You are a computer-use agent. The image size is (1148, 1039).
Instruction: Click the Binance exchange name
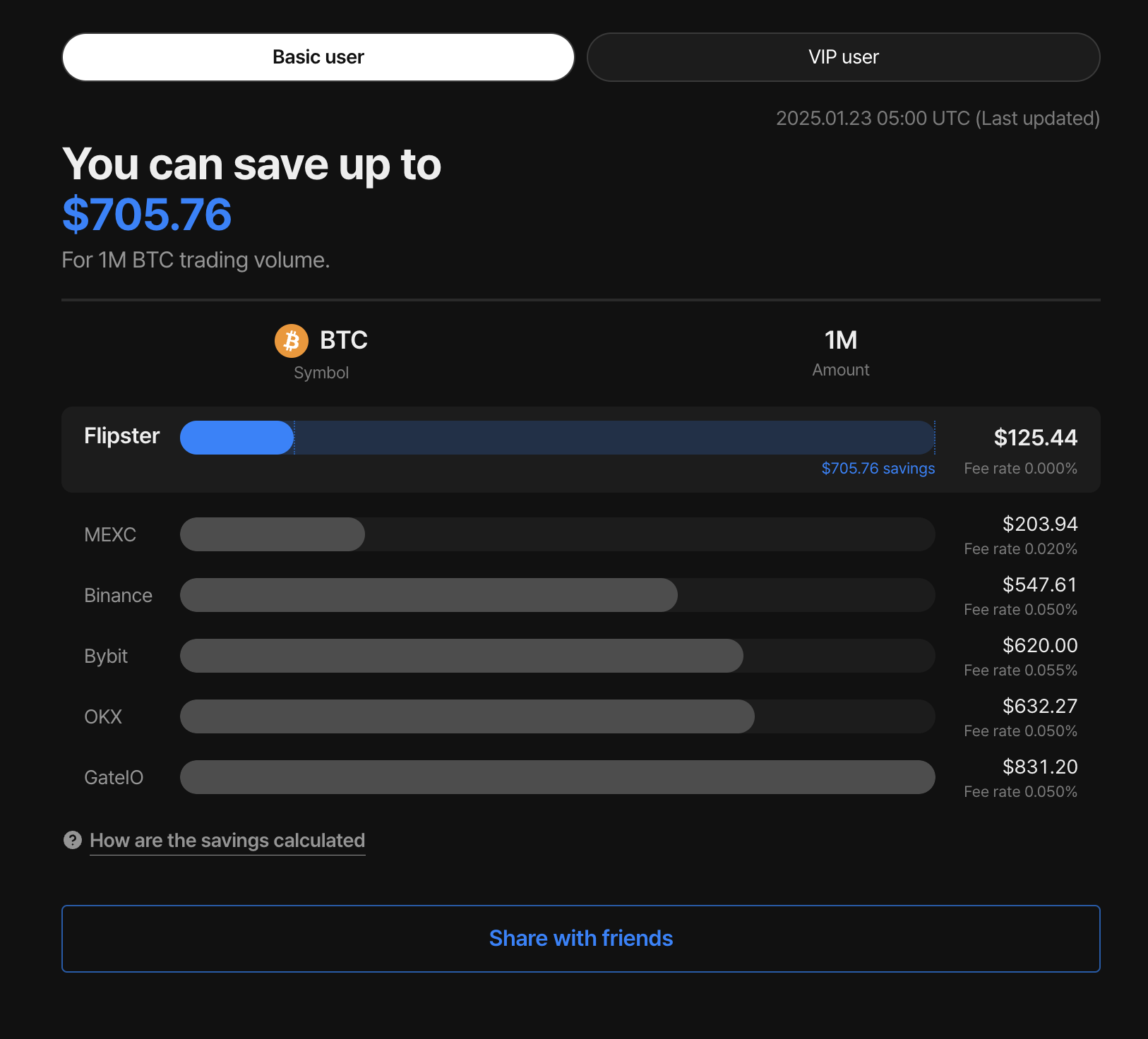[118, 595]
